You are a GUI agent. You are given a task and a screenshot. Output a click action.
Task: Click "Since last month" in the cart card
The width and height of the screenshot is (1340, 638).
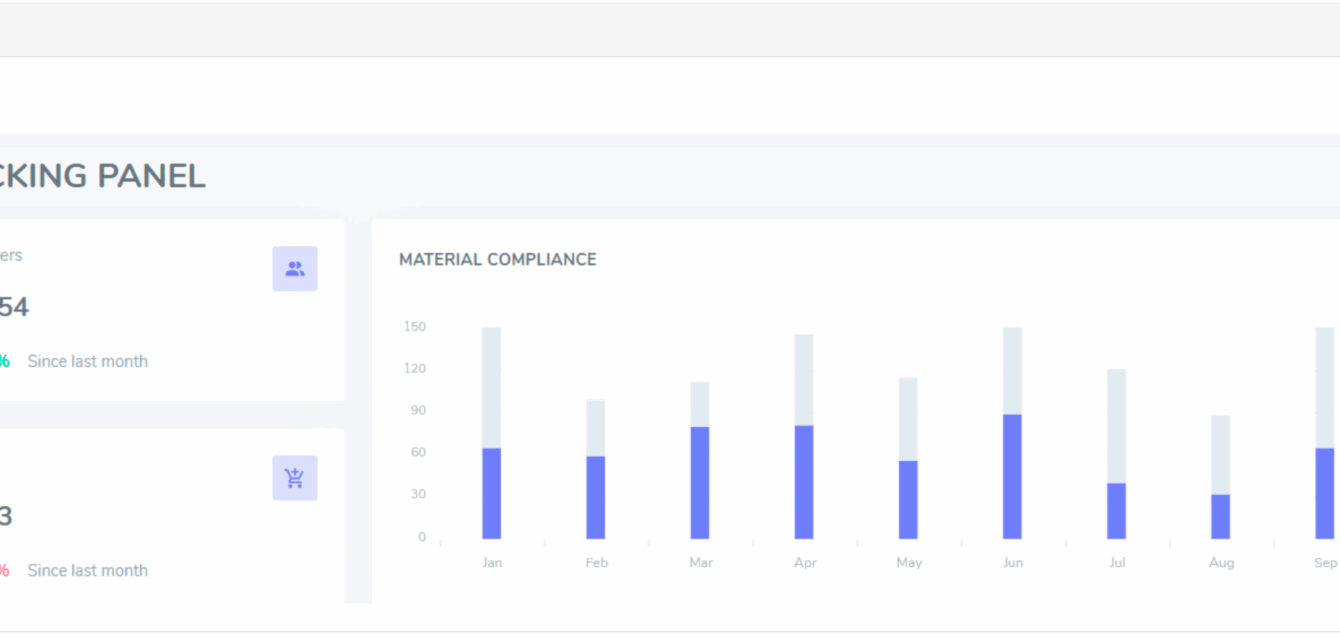click(88, 570)
